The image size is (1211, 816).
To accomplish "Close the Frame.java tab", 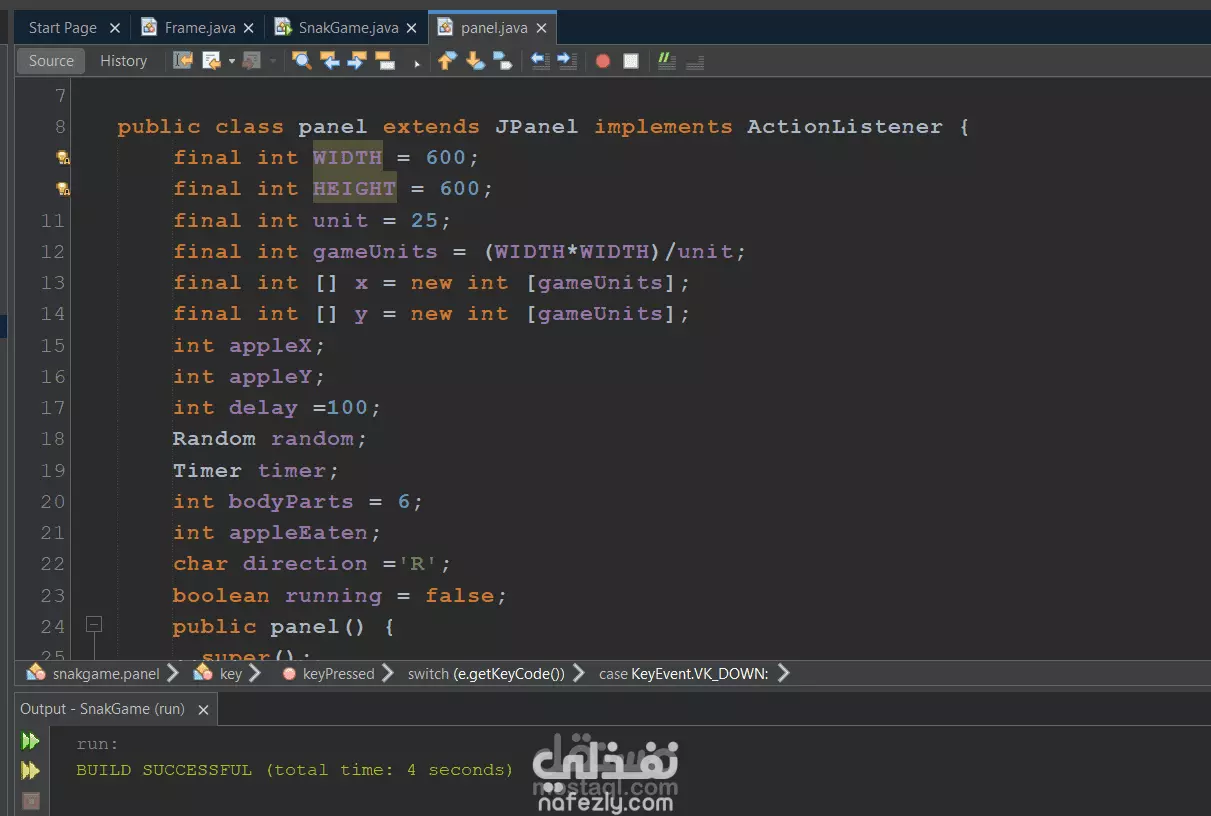I will click(x=248, y=28).
